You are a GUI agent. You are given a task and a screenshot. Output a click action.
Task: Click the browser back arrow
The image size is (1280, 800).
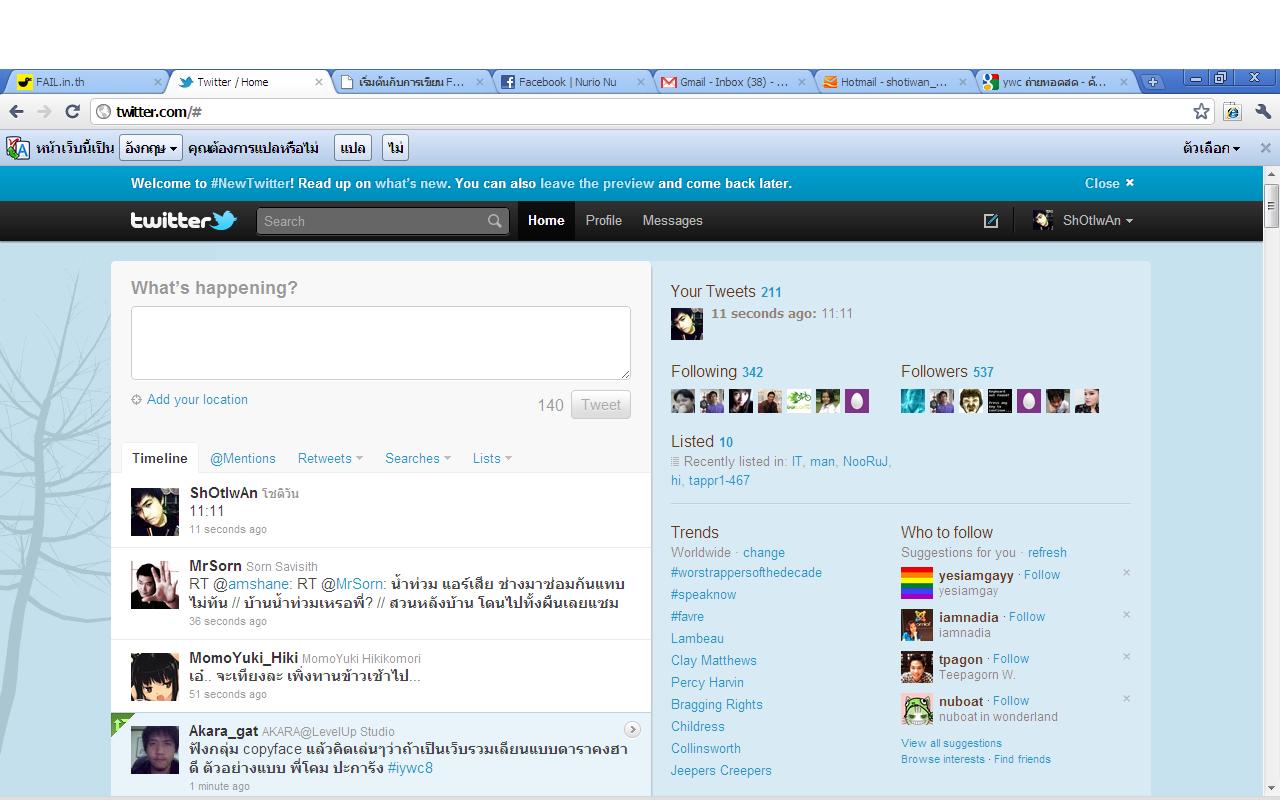[x=16, y=112]
